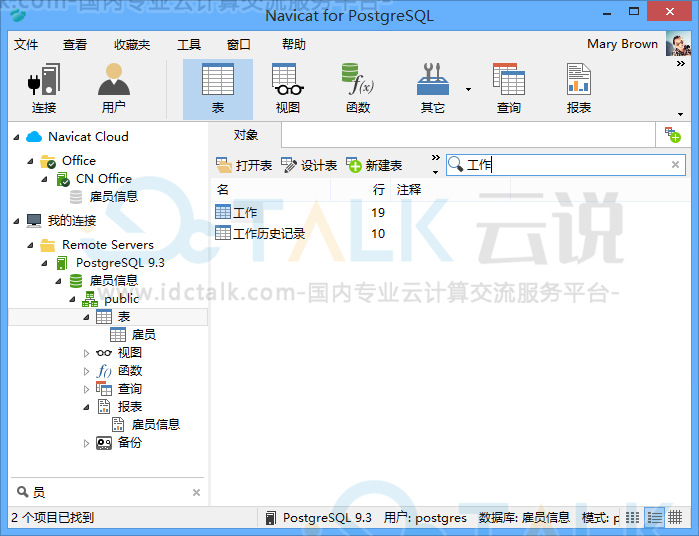The width and height of the screenshot is (699, 536).
Task: Open the 连接 (Connection) toolbar icon
Action: [43, 89]
